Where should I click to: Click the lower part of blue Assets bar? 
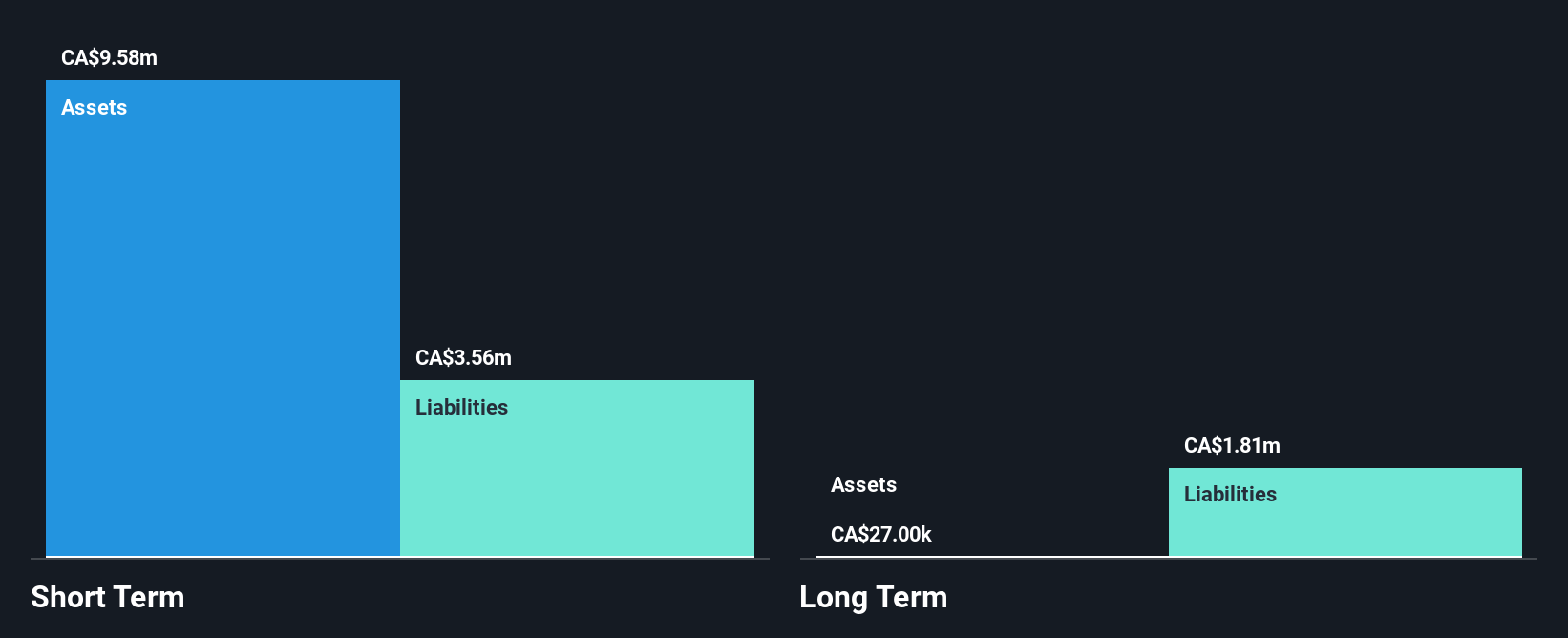click(x=222, y=478)
